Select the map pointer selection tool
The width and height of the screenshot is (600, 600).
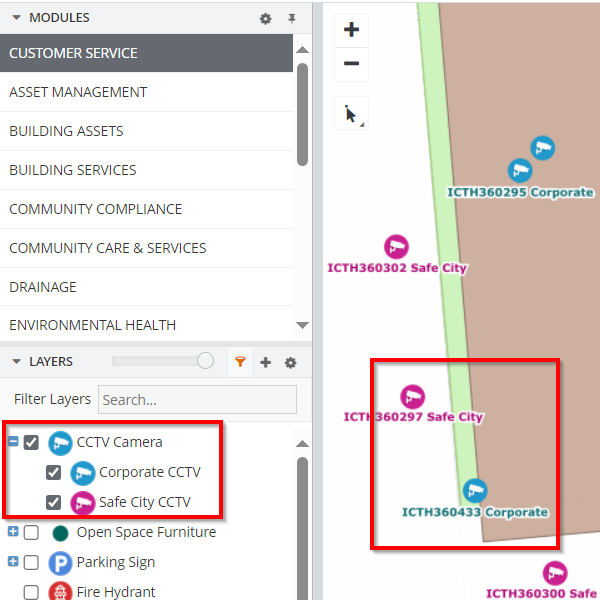click(x=351, y=114)
